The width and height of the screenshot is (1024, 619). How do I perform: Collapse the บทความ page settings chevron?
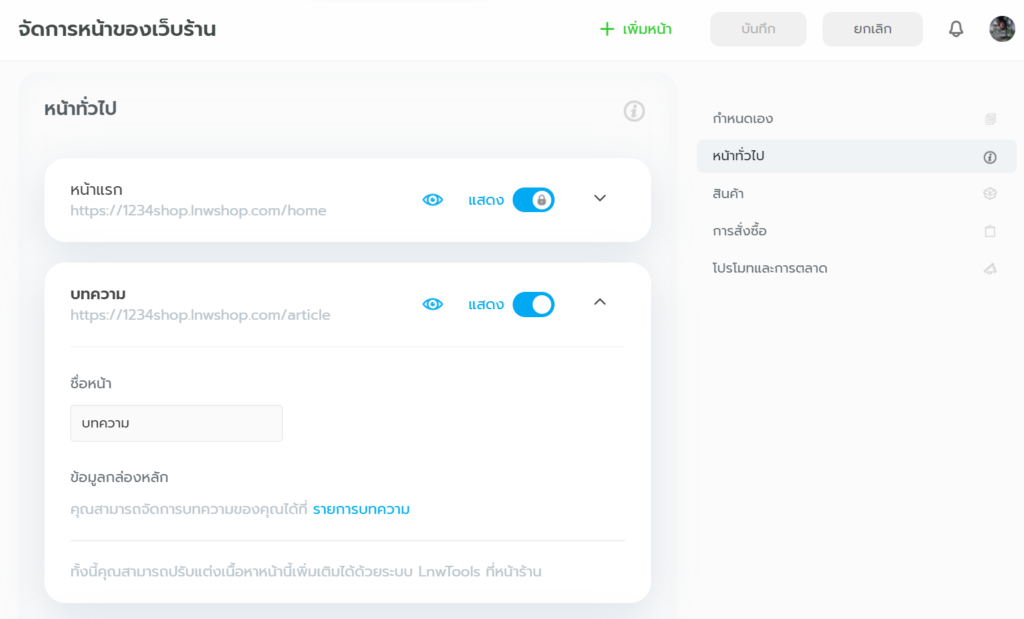pos(600,302)
